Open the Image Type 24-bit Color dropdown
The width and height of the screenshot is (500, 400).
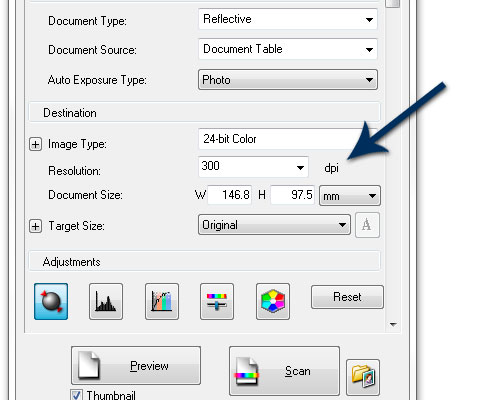coord(288,139)
